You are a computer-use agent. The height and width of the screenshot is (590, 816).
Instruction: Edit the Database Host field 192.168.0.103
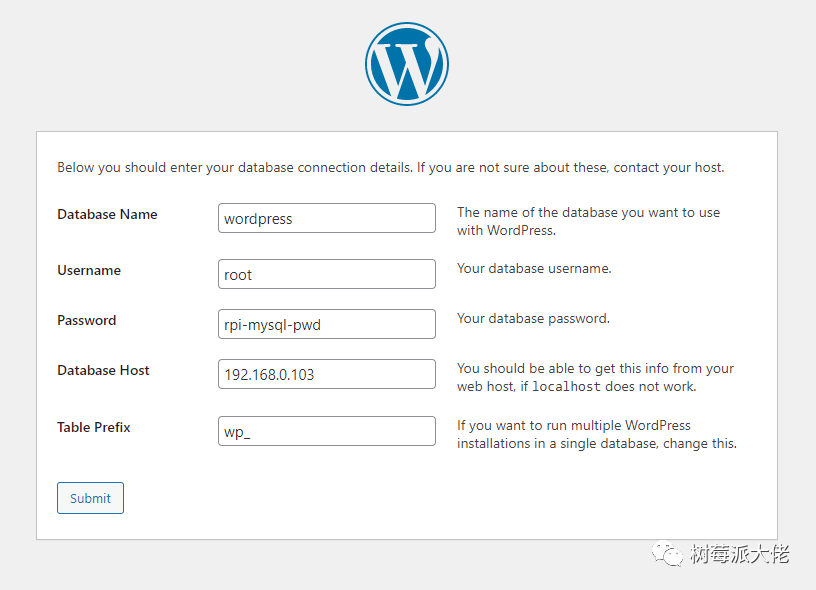327,374
